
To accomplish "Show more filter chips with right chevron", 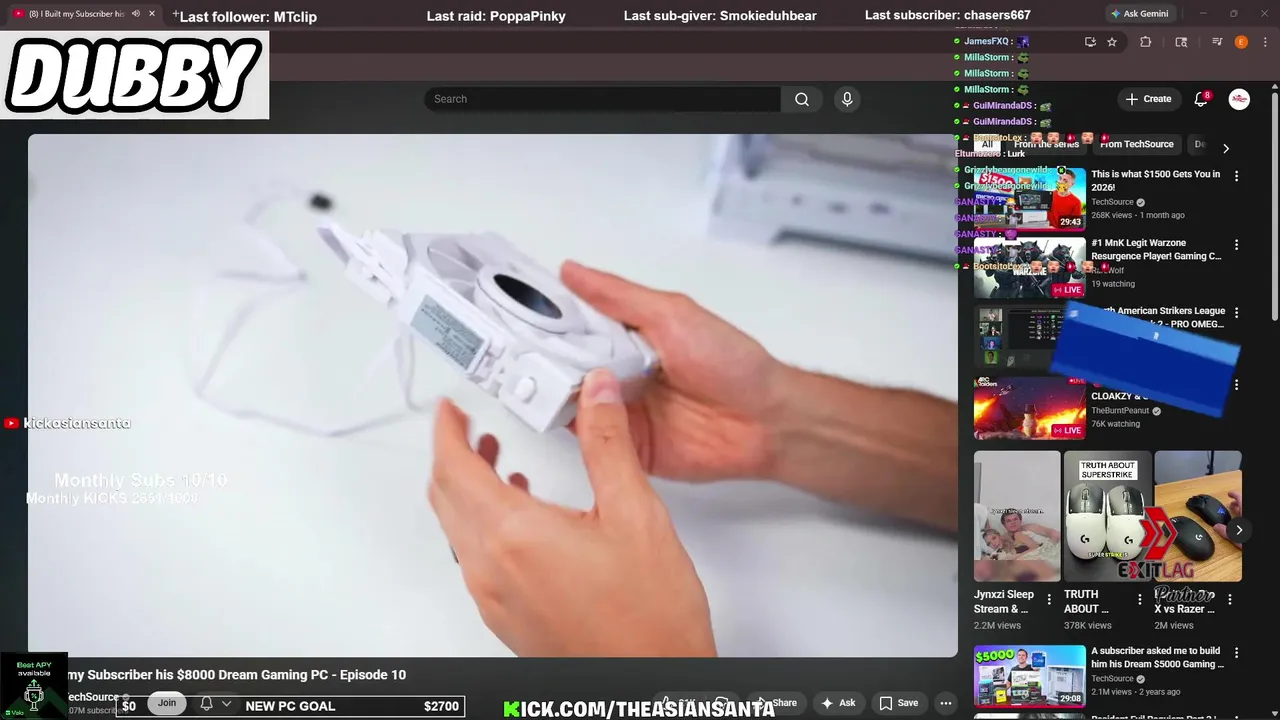I will tap(1226, 148).
